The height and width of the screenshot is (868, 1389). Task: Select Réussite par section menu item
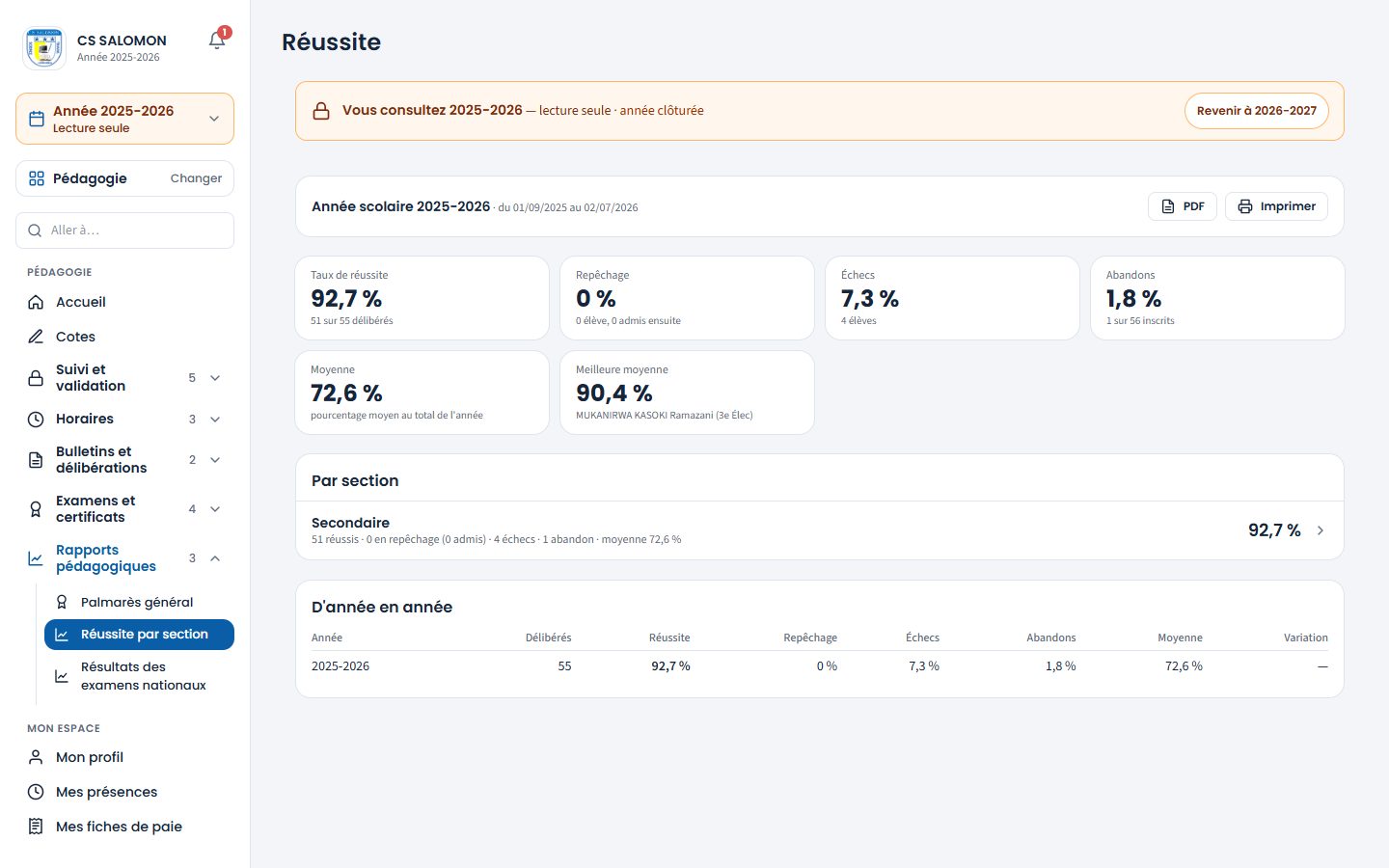pos(139,635)
